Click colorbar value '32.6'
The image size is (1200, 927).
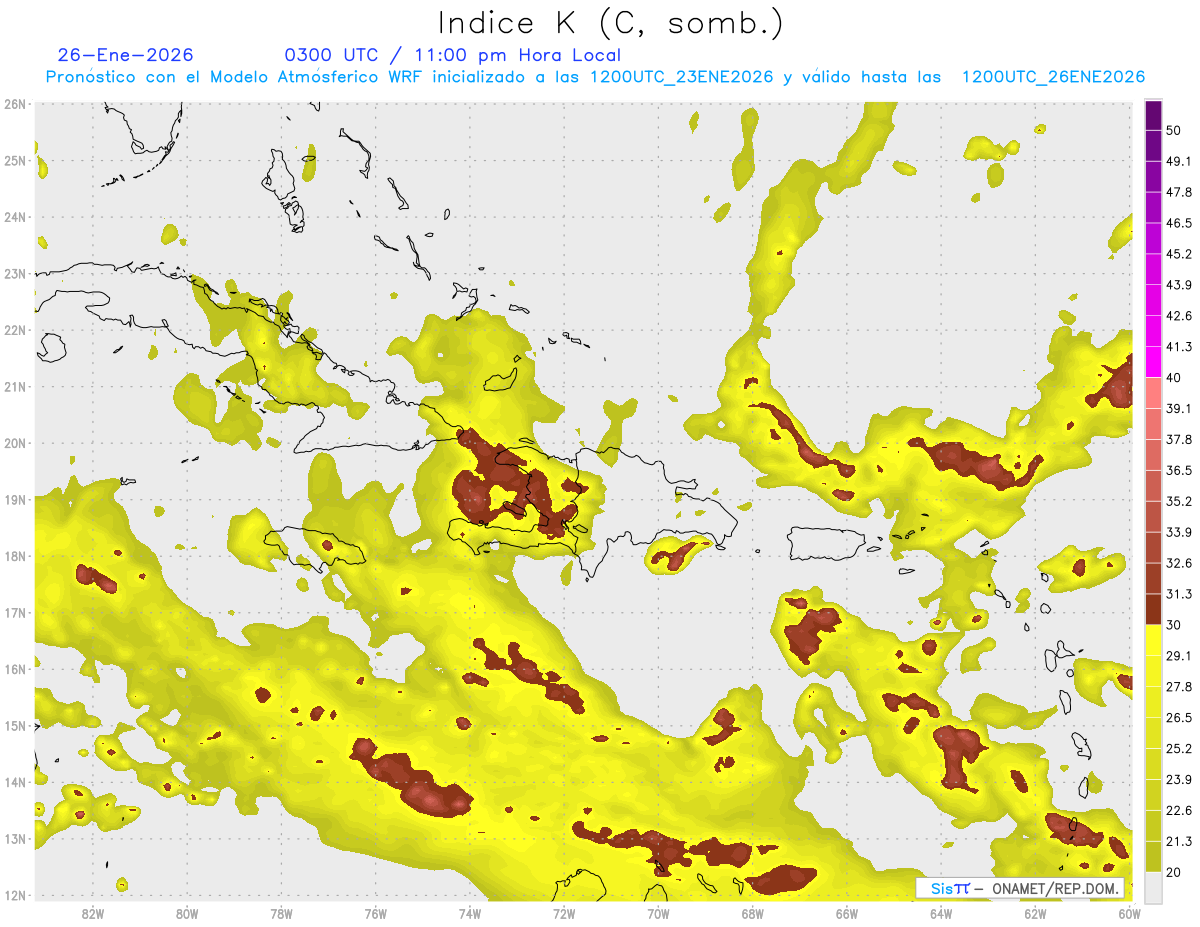tap(1179, 563)
